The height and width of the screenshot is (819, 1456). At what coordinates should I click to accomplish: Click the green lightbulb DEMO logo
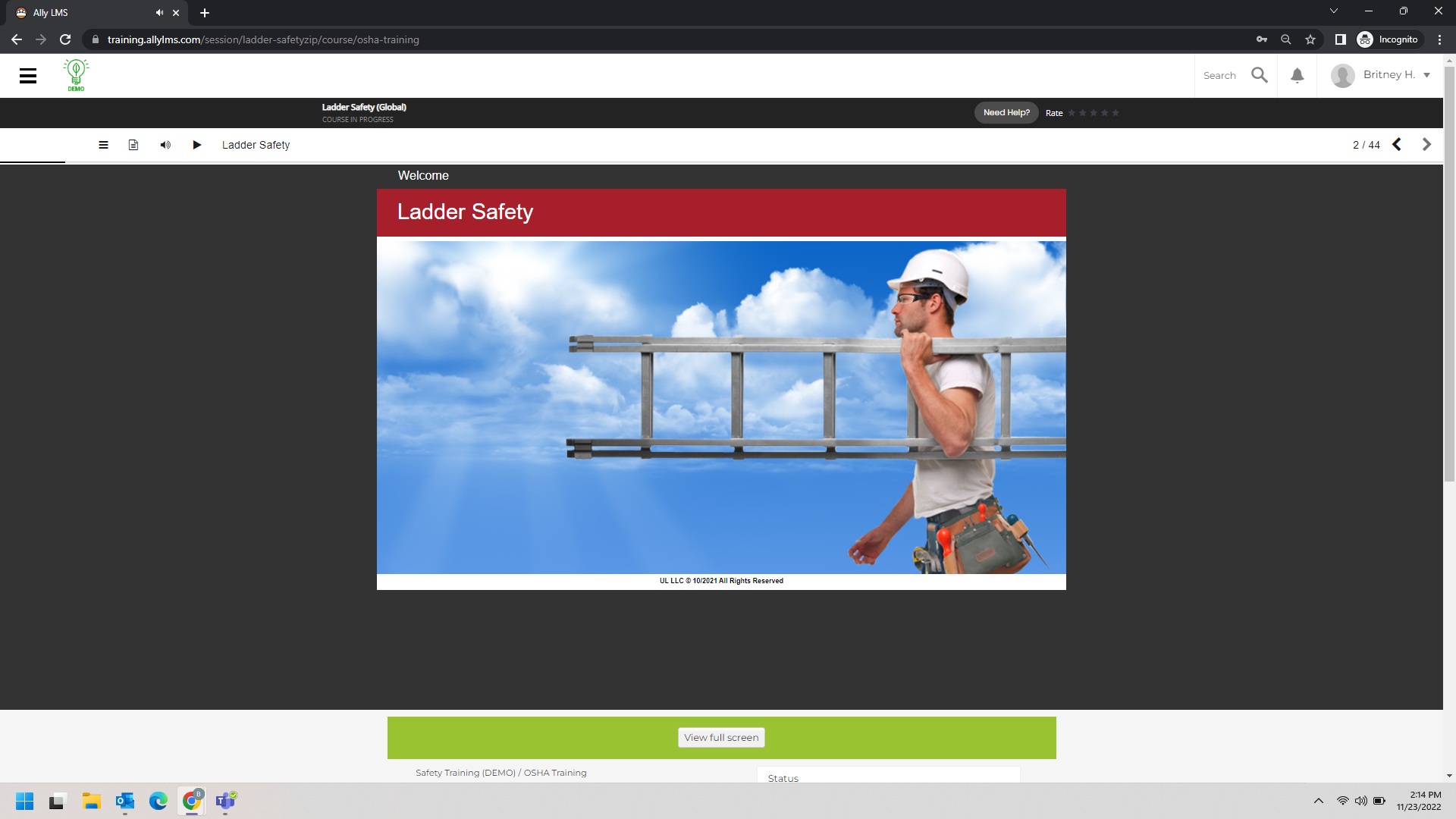click(76, 75)
